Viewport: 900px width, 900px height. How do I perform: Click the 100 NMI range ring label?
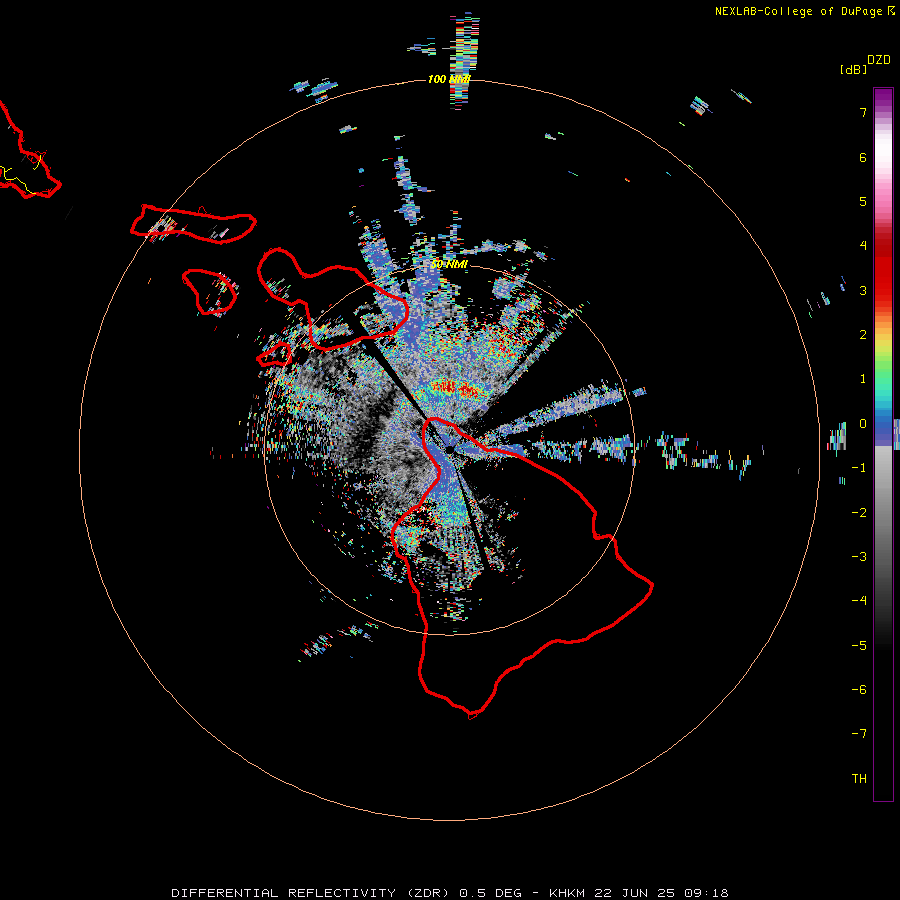point(449,79)
